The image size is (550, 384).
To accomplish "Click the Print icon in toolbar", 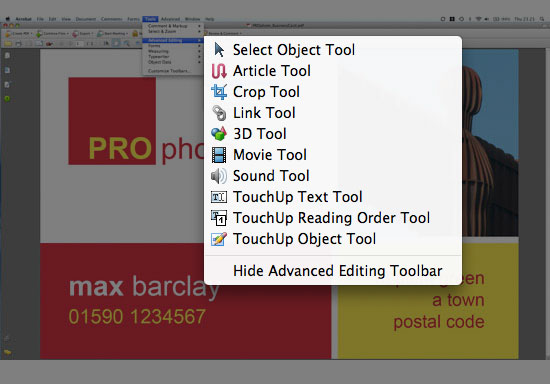I will pyautogui.click(x=19, y=43).
